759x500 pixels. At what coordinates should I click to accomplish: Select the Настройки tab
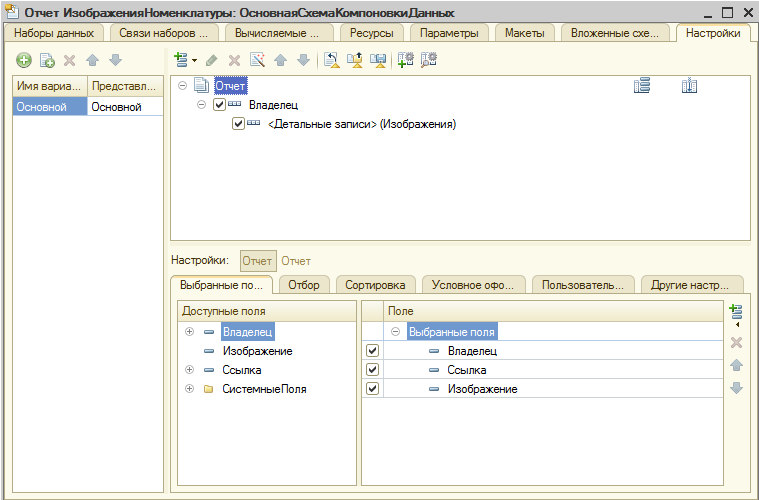(713, 33)
